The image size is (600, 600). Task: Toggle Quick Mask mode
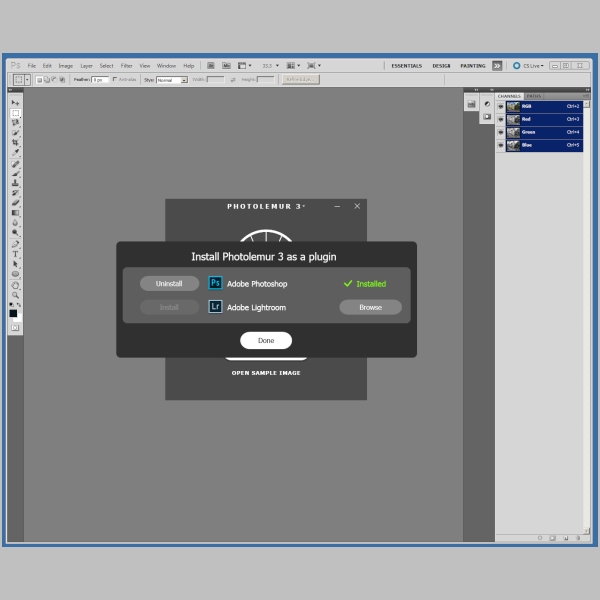[15, 328]
